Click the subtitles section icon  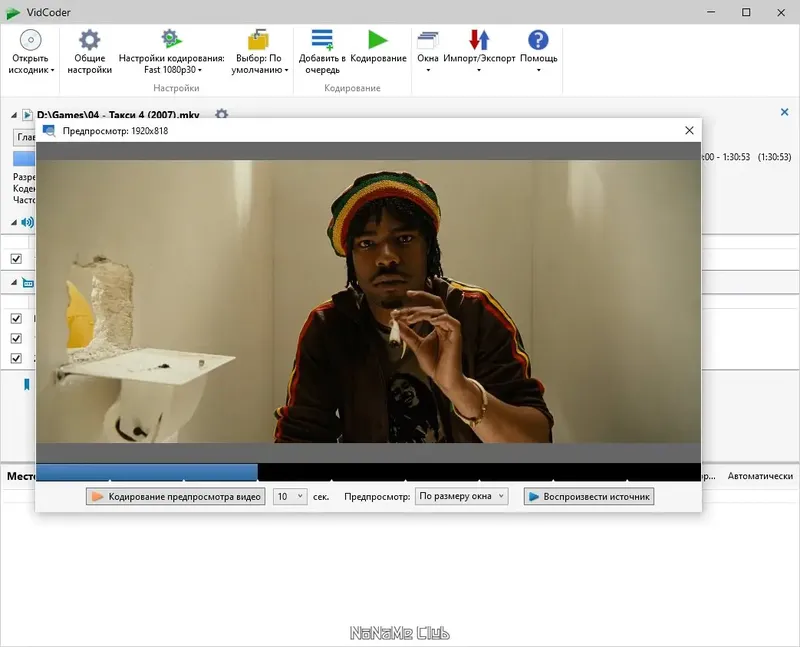(28, 283)
